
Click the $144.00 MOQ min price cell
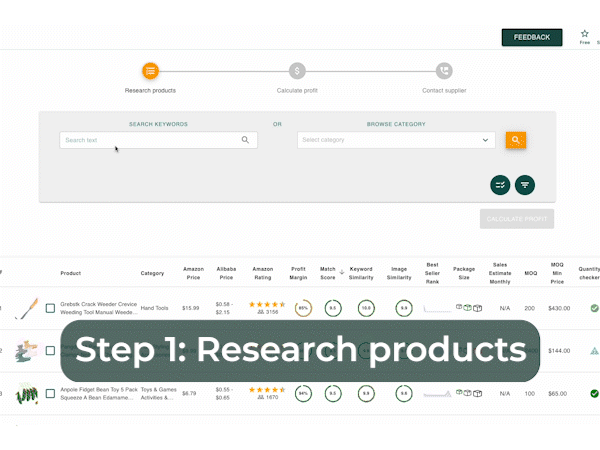[559, 351]
